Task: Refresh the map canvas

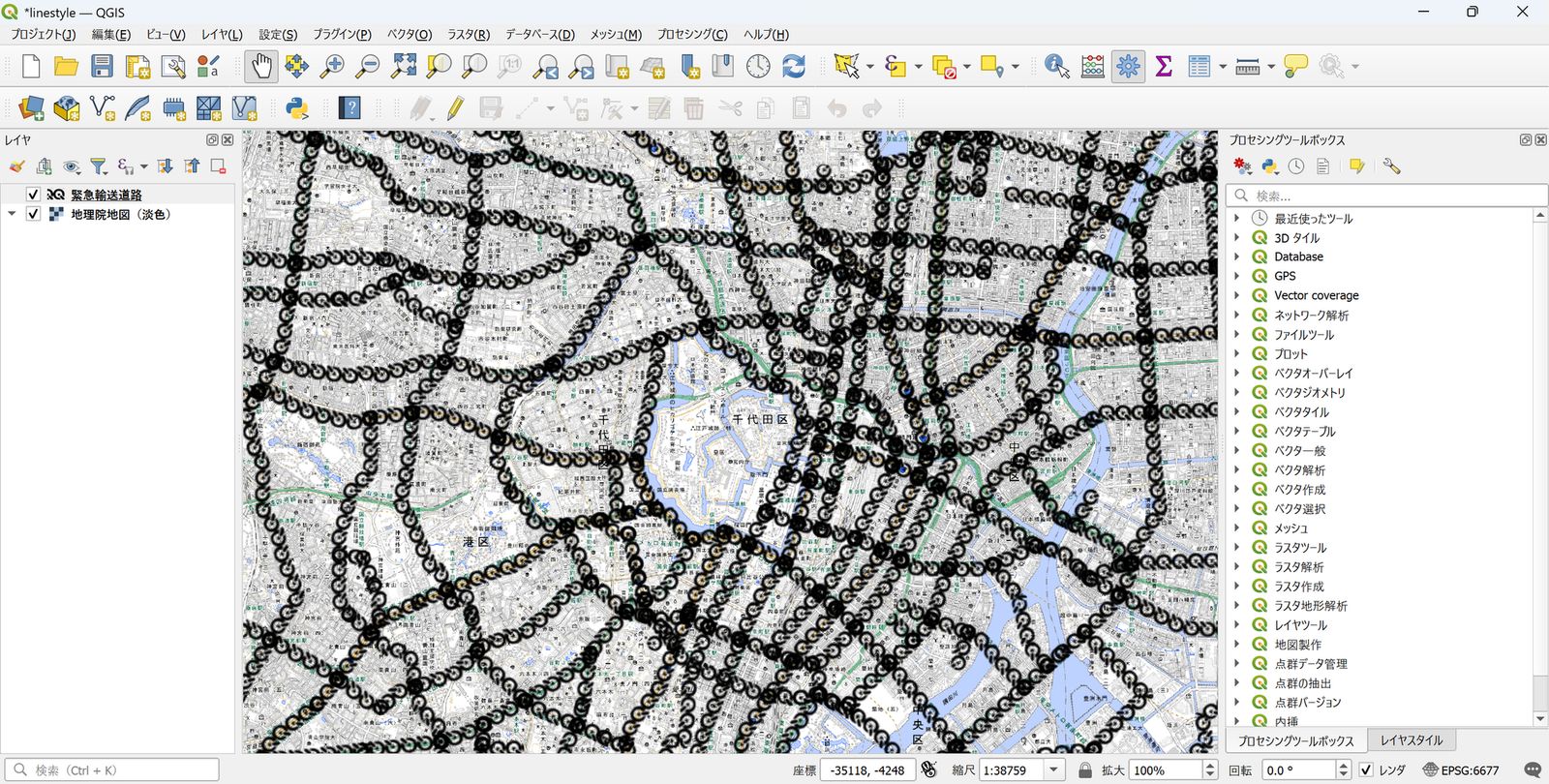Action: (x=794, y=66)
